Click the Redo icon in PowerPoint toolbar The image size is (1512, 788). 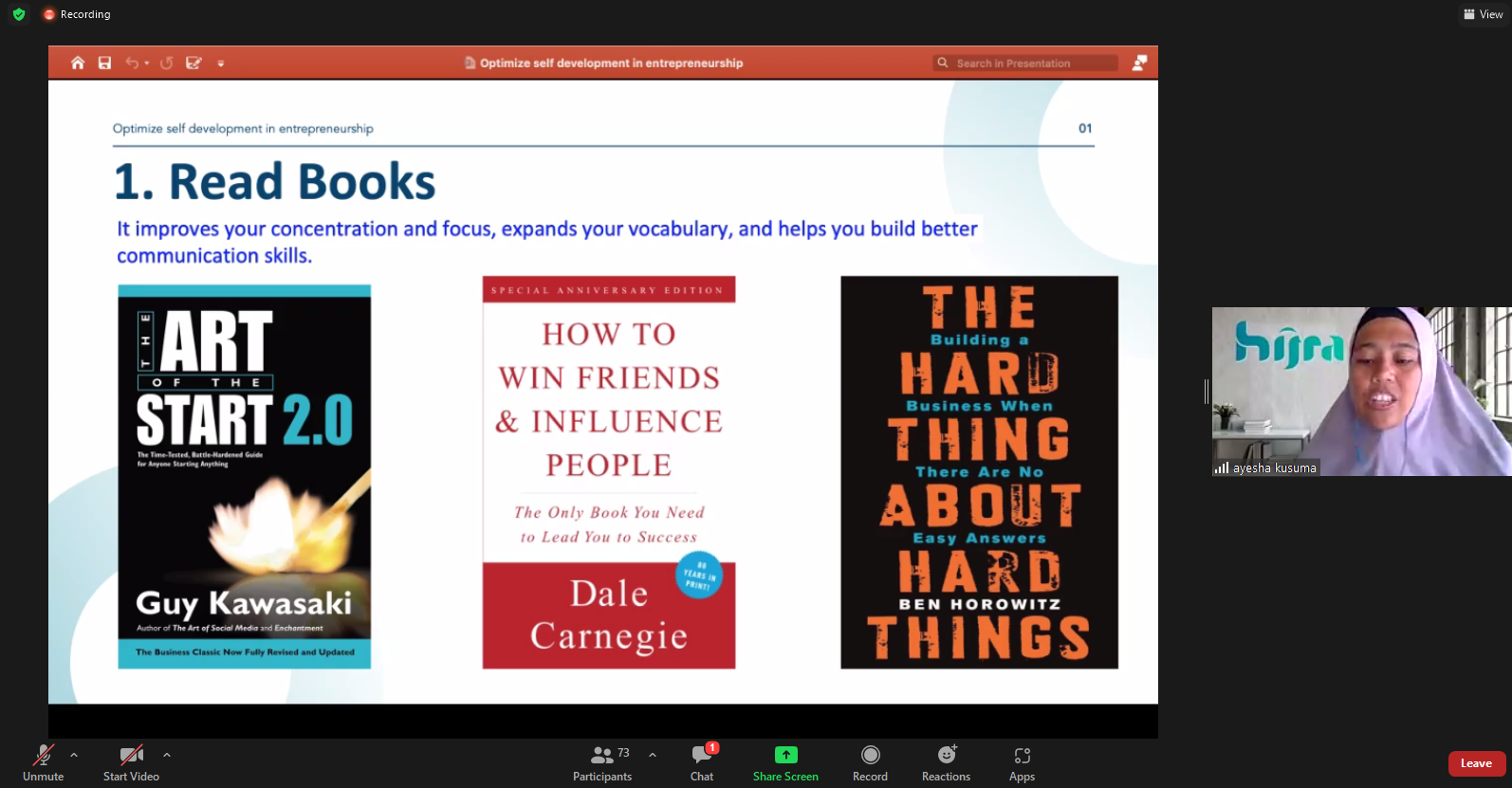pyautogui.click(x=167, y=63)
